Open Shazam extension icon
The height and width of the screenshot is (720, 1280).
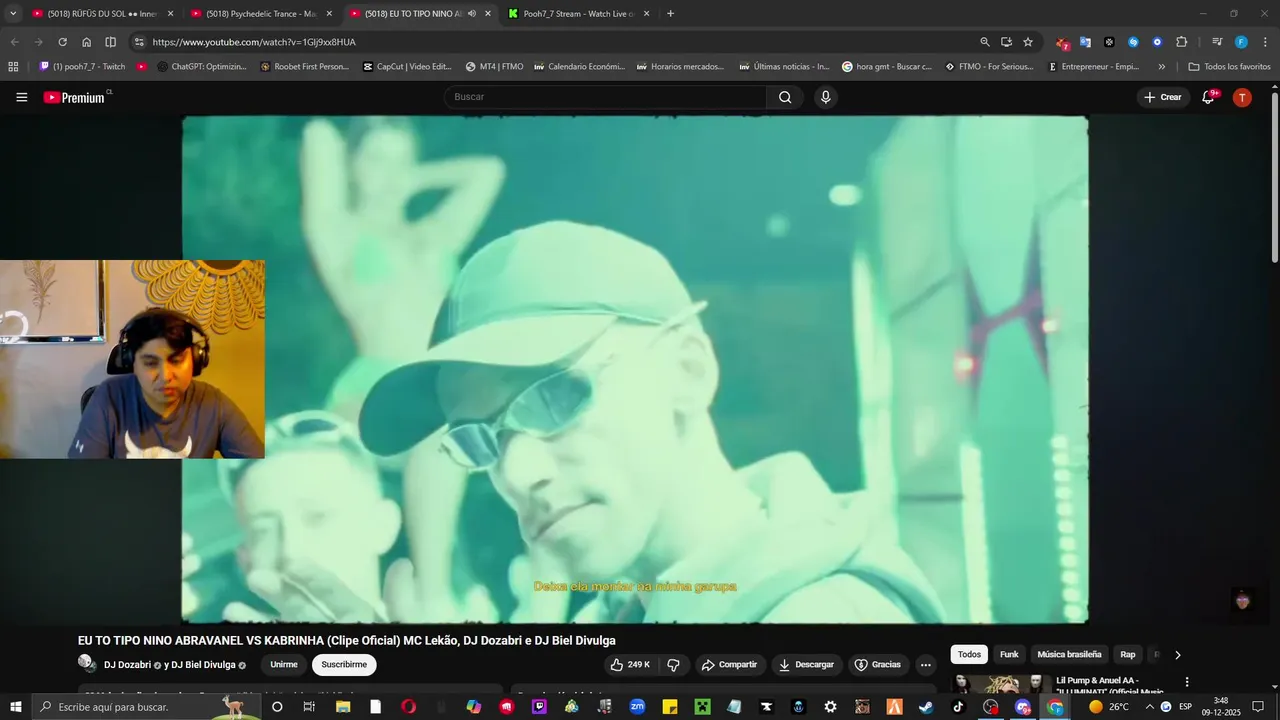(1133, 42)
